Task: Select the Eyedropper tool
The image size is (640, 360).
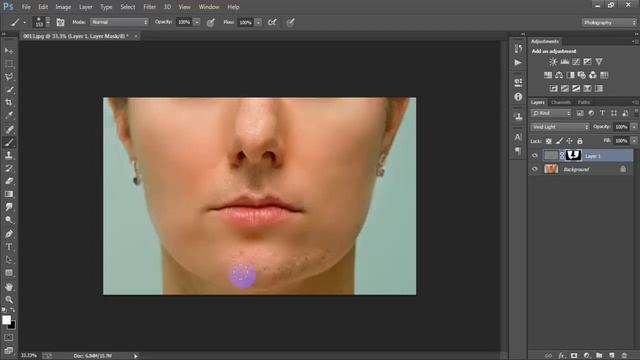Action: pyautogui.click(x=9, y=115)
